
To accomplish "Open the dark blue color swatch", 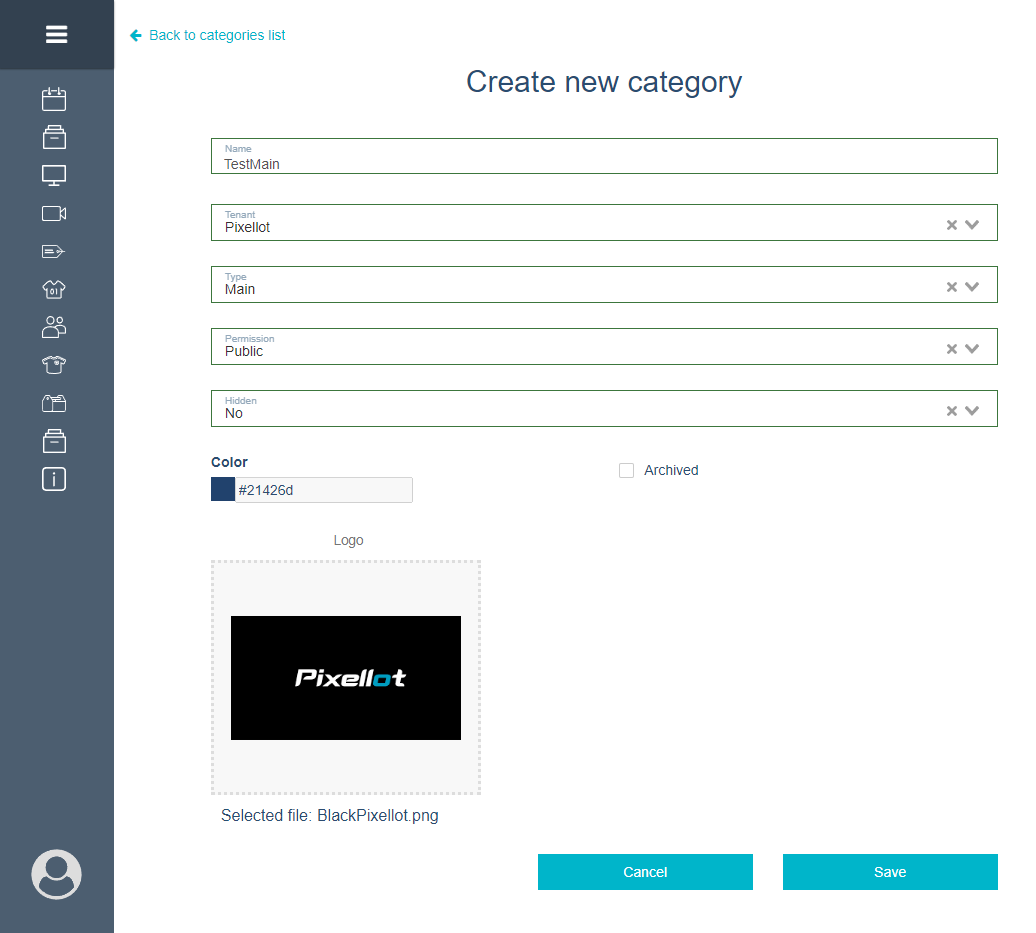I will tap(223, 490).
